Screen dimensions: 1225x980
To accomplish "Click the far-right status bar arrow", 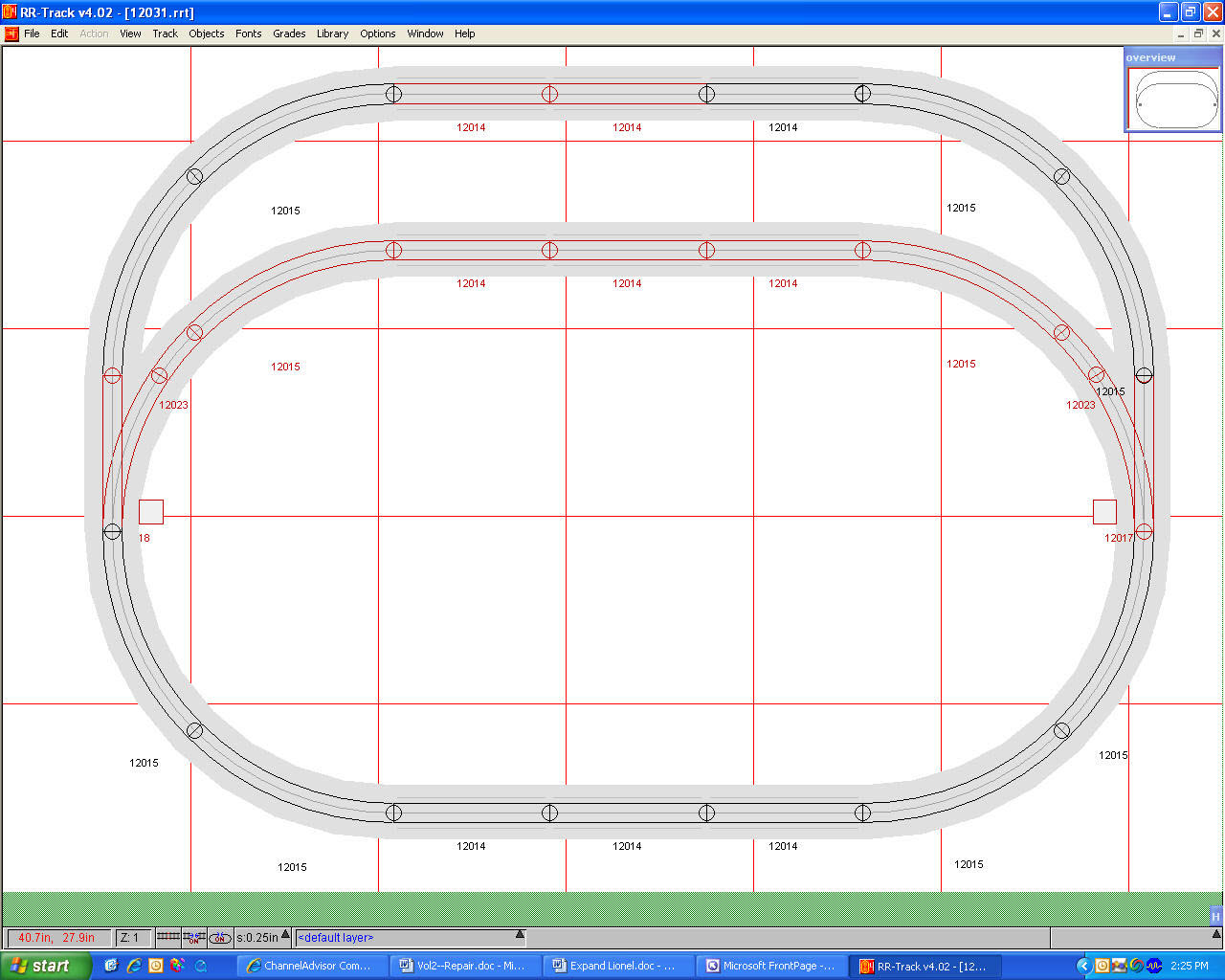I will 1216,935.
